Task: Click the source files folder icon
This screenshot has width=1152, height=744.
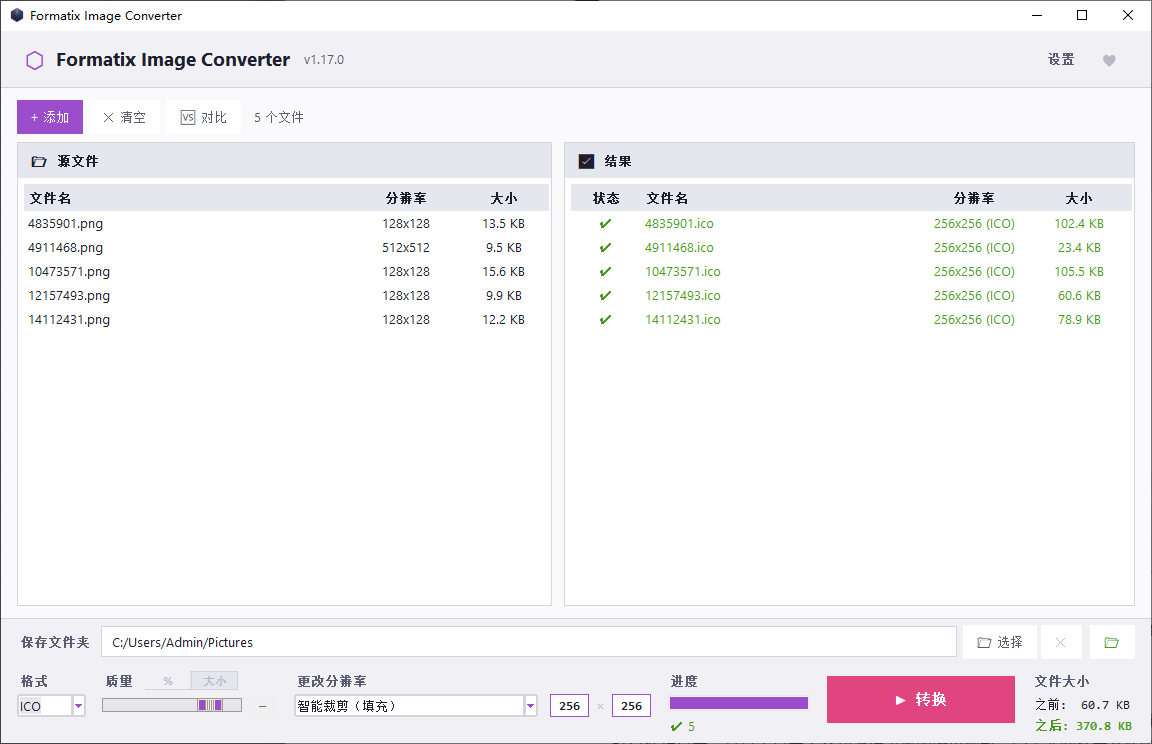Action: pos(39,162)
